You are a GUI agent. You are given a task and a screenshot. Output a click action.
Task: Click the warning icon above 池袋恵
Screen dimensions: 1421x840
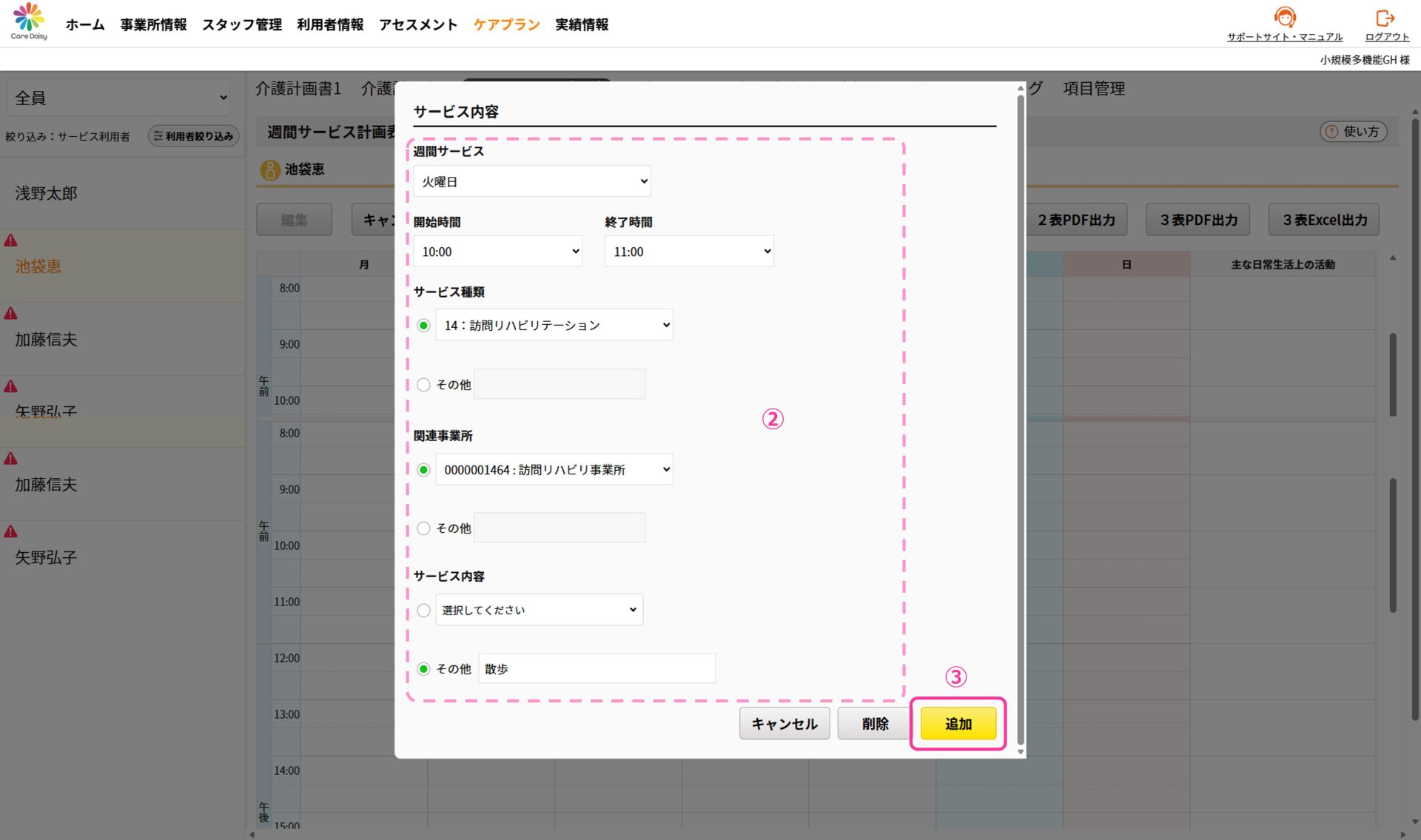tap(11, 241)
